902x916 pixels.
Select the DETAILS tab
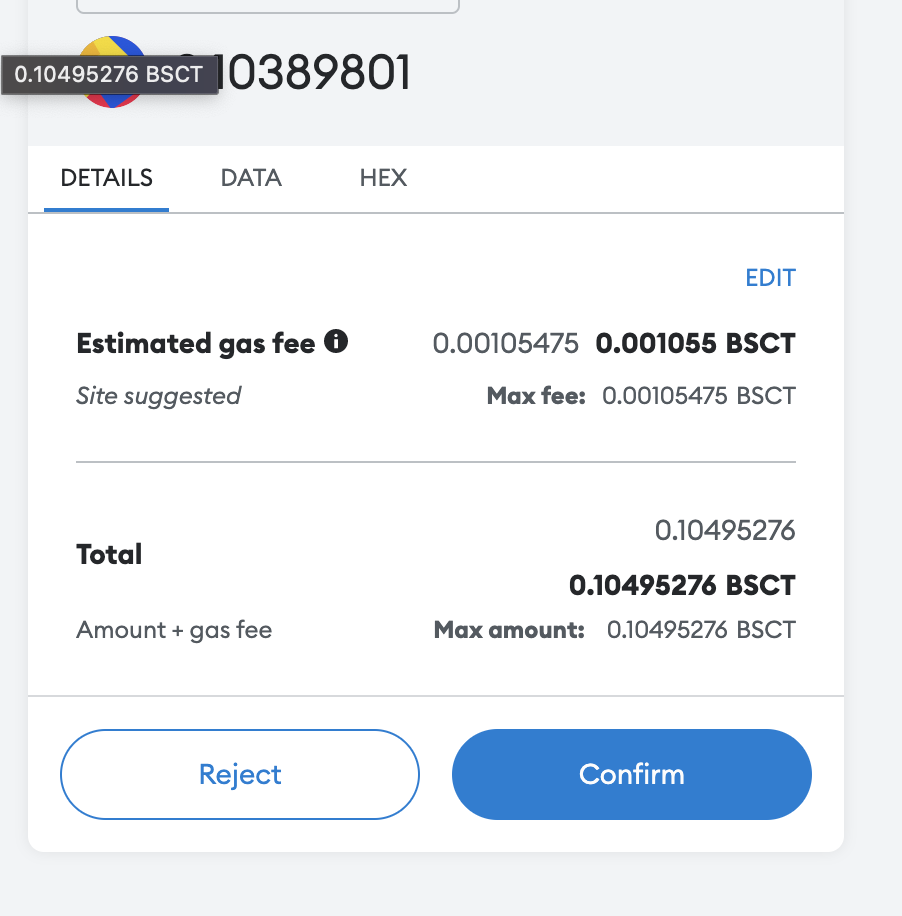point(106,178)
